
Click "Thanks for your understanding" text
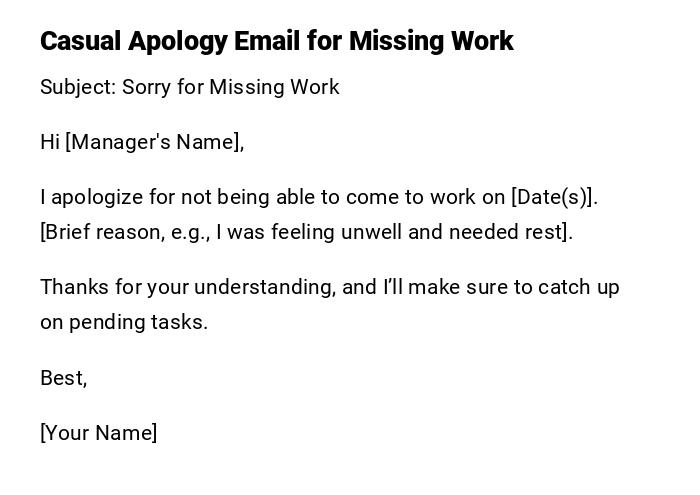click(x=187, y=287)
